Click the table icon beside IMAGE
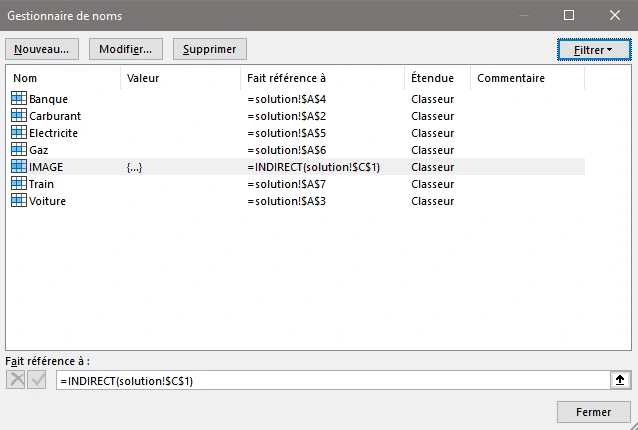Viewport: 638px width, 430px height. [x=19, y=167]
